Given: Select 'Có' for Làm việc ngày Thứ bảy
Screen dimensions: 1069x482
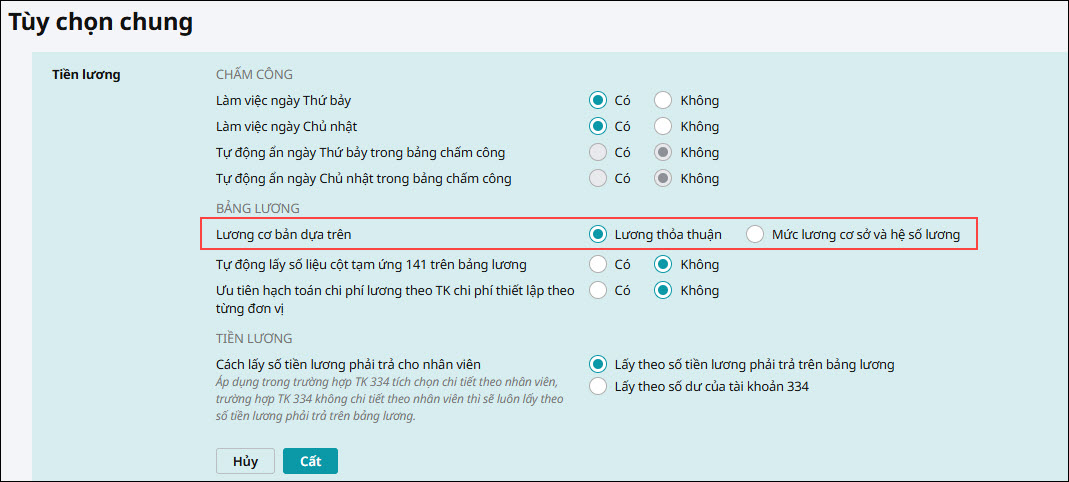Looking at the screenshot, I should [598, 100].
